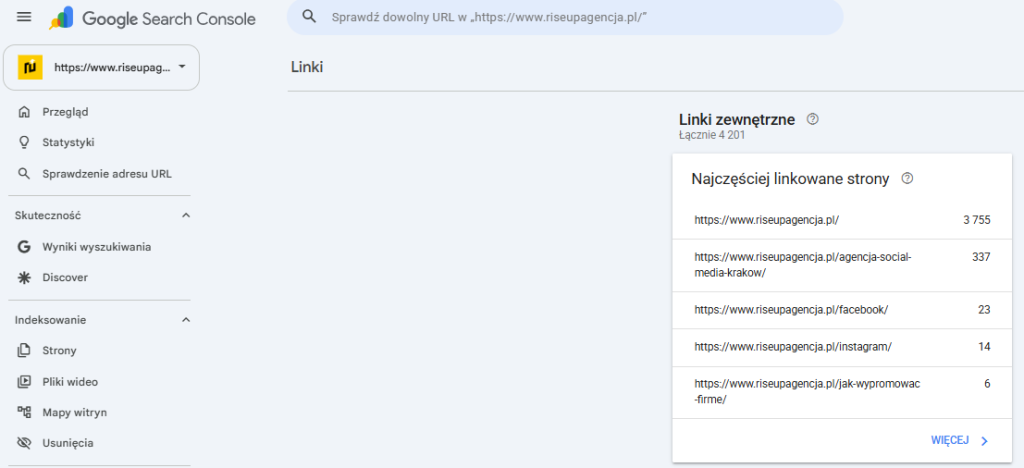Click the Statystyki lightbulb icon

[24, 142]
